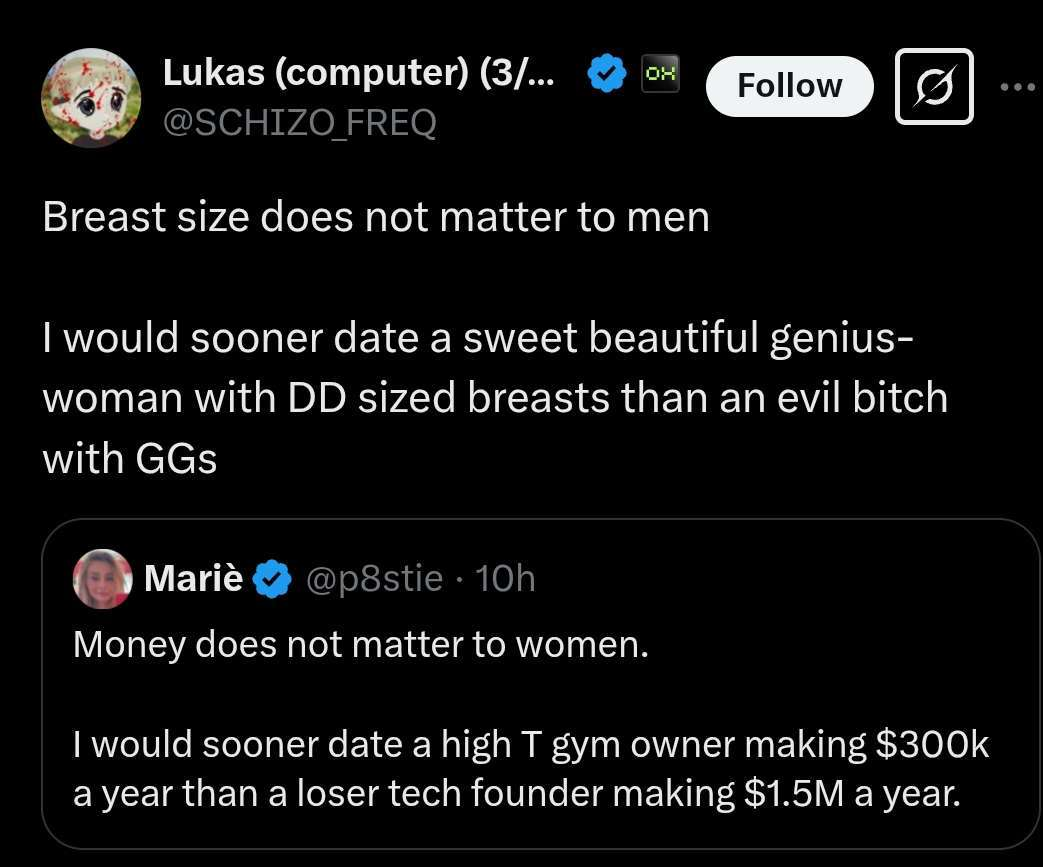Open the Grok slashed-square icon
1043x867 pixels.
(x=933, y=86)
